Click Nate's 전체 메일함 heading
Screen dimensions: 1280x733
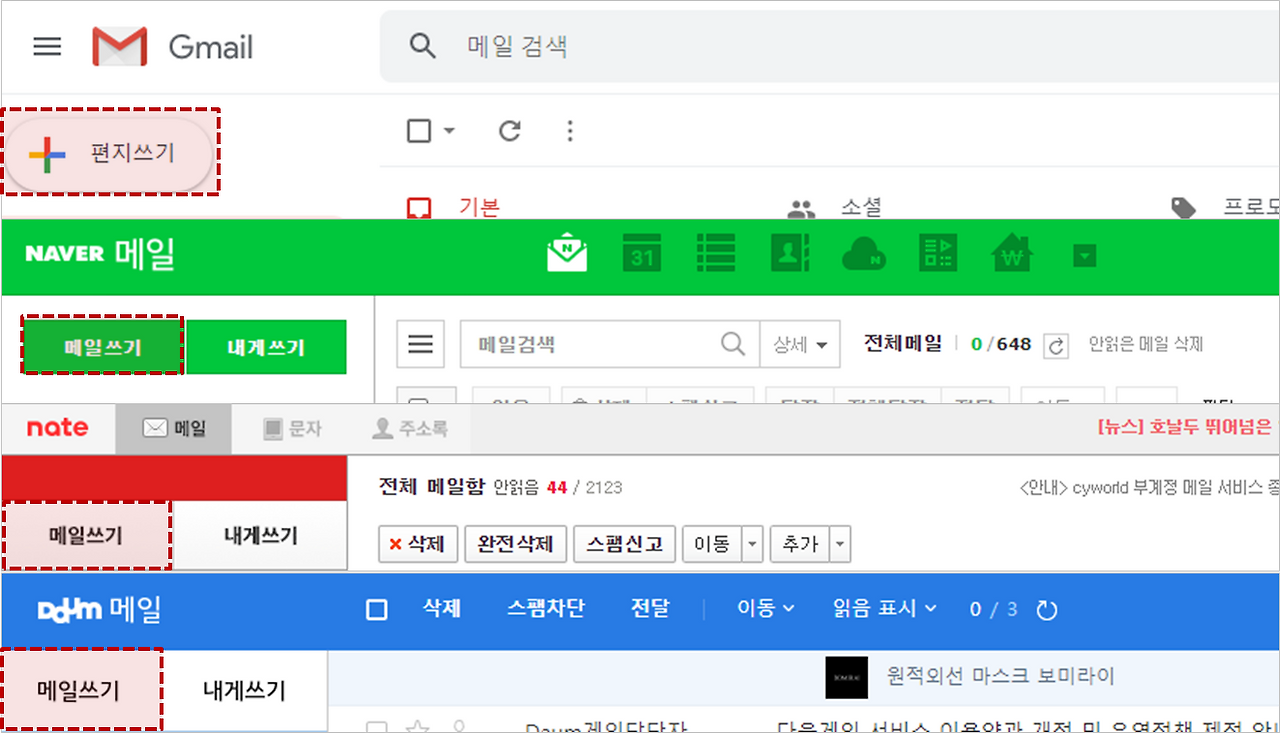432,487
